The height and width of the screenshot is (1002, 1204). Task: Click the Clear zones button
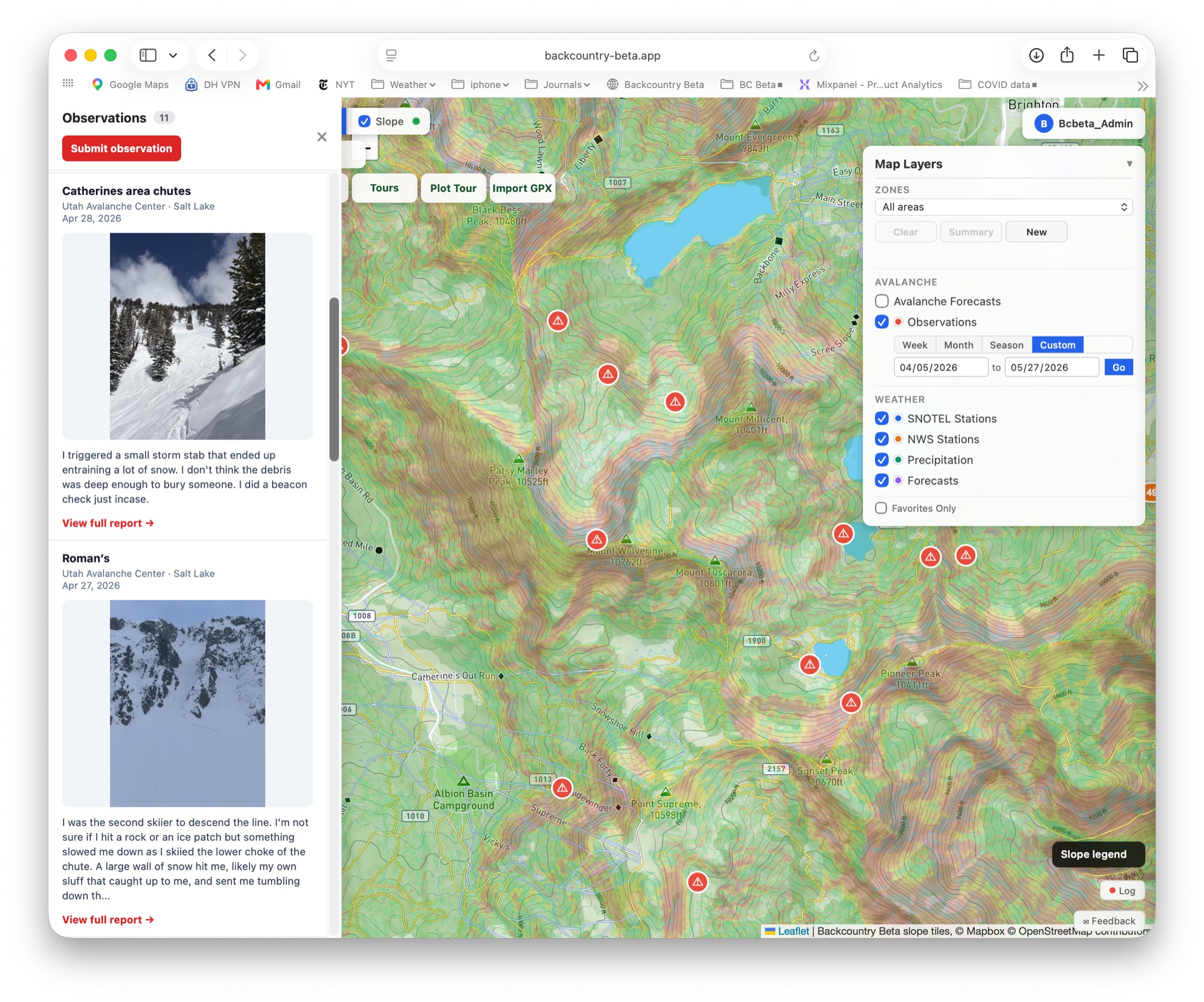point(905,231)
